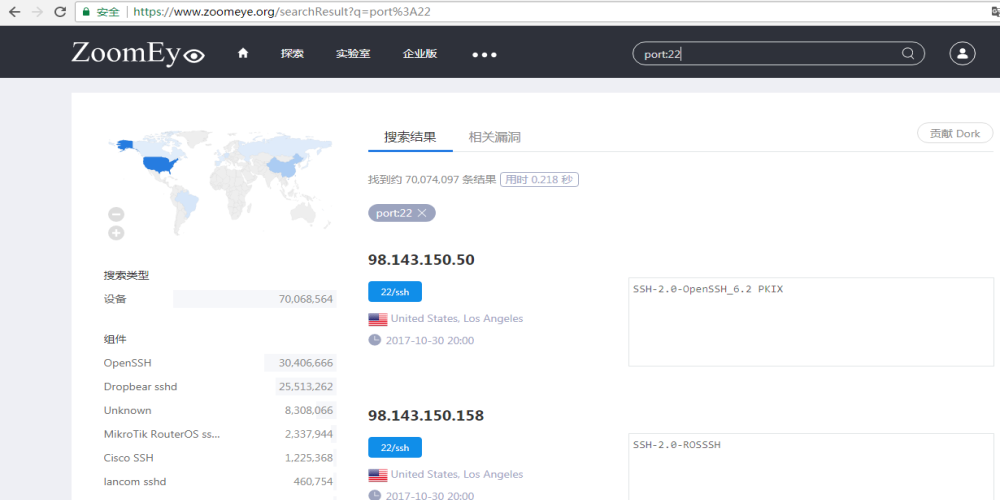This screenshot has height=500, width=1000.
Task: Click the green secure padlock icon
Action: pos(87,12)
